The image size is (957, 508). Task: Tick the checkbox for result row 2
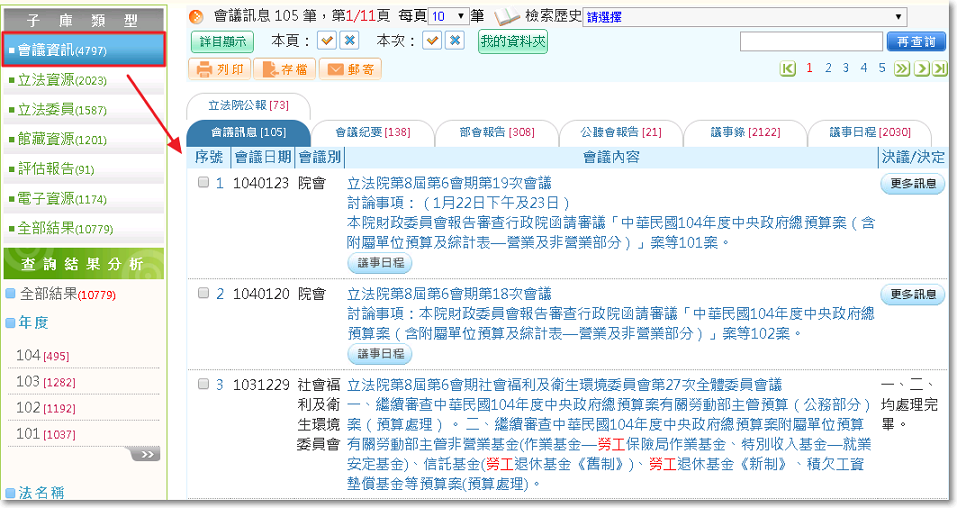point(203,294)
